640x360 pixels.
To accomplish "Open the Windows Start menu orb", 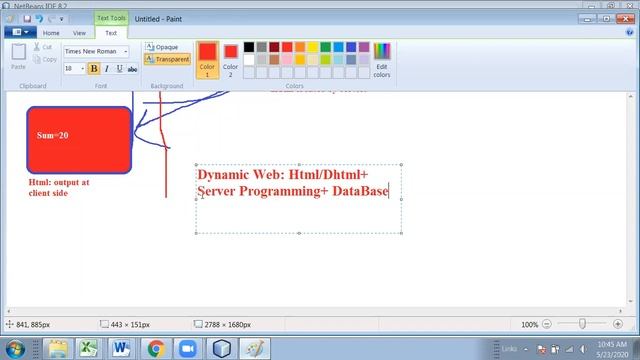I will point(15,349).
